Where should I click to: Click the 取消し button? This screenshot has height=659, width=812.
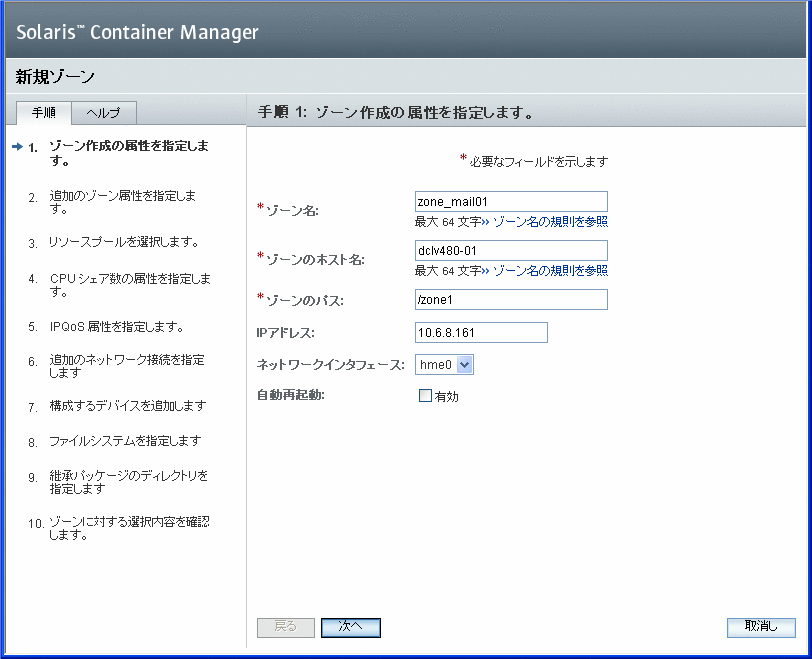(x=761, y=627)
